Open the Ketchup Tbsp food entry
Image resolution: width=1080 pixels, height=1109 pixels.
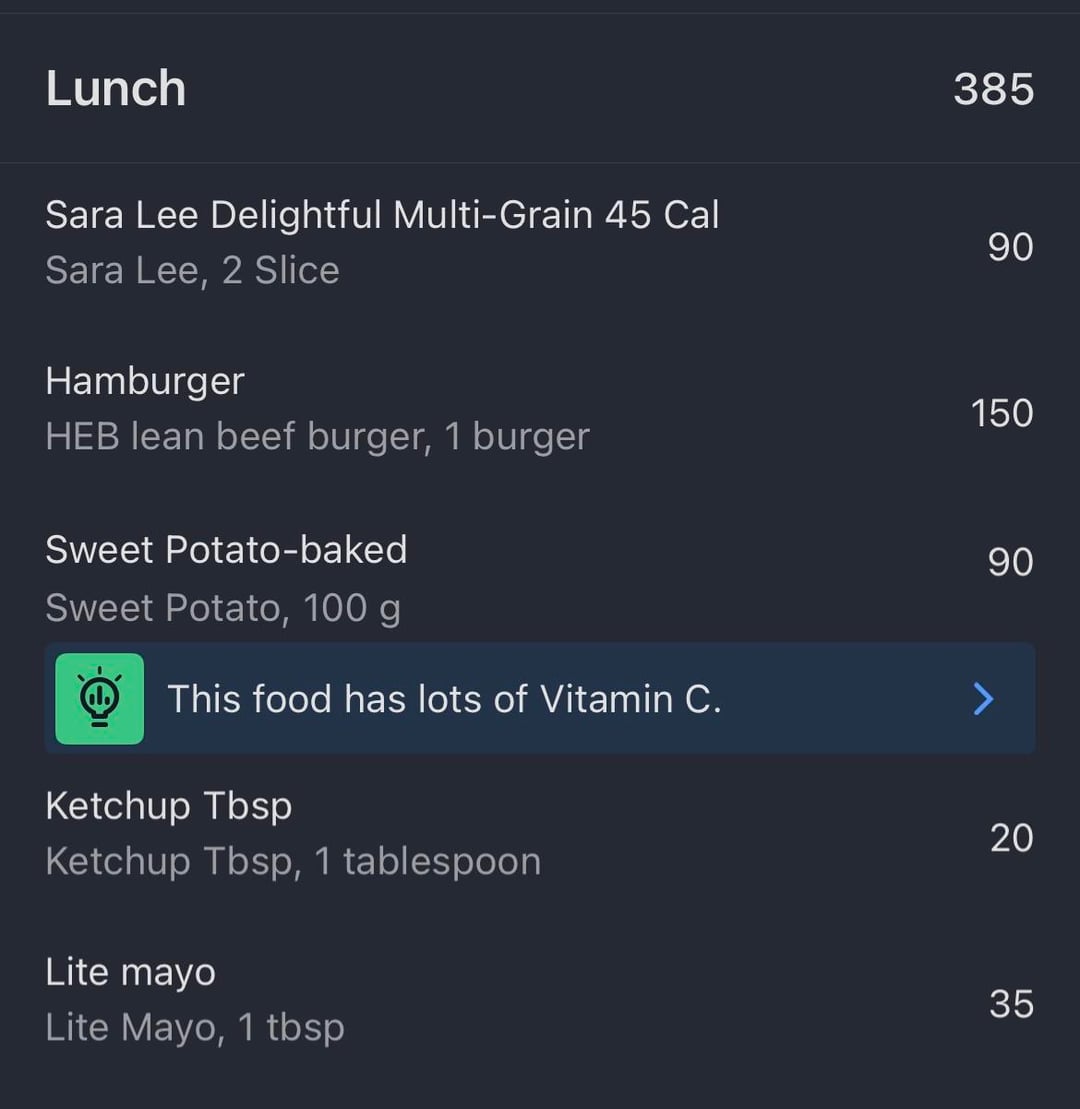pos(168,805)
